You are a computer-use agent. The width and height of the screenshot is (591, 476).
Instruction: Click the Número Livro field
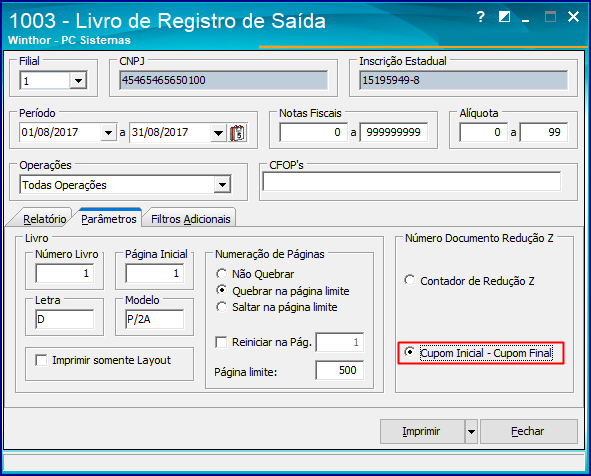tap(64, 273)
